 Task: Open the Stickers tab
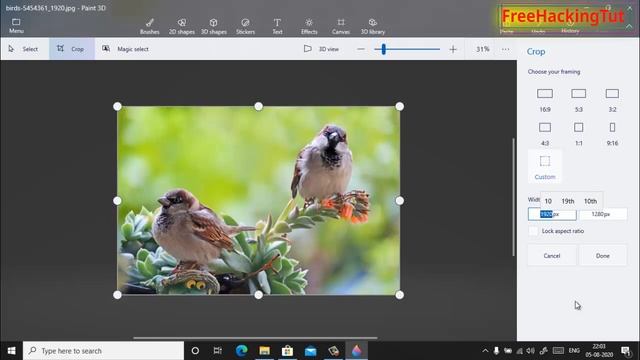coord(245,26)
